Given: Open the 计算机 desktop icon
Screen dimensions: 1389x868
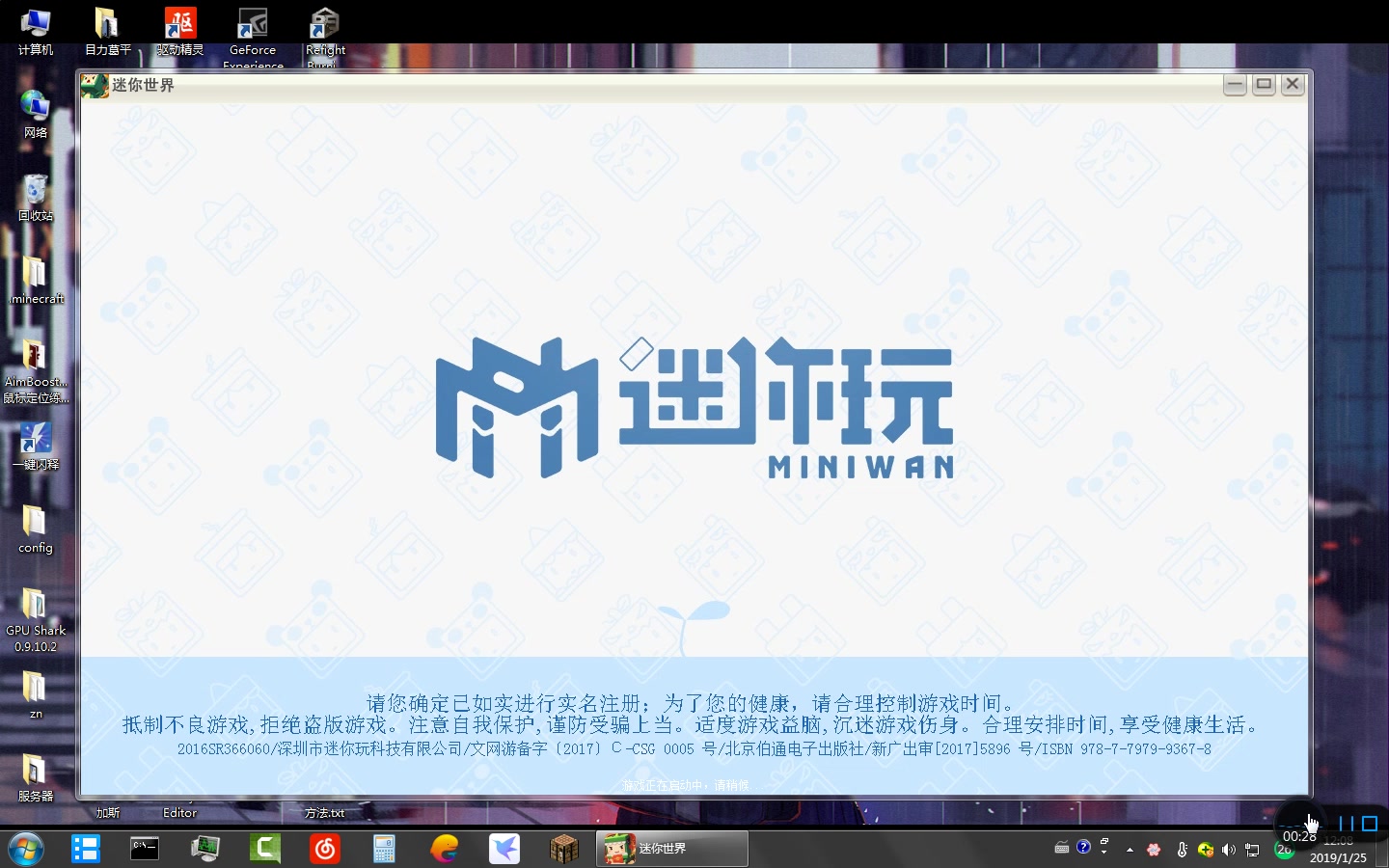Looking at the screenshot, I should [36, 31].
